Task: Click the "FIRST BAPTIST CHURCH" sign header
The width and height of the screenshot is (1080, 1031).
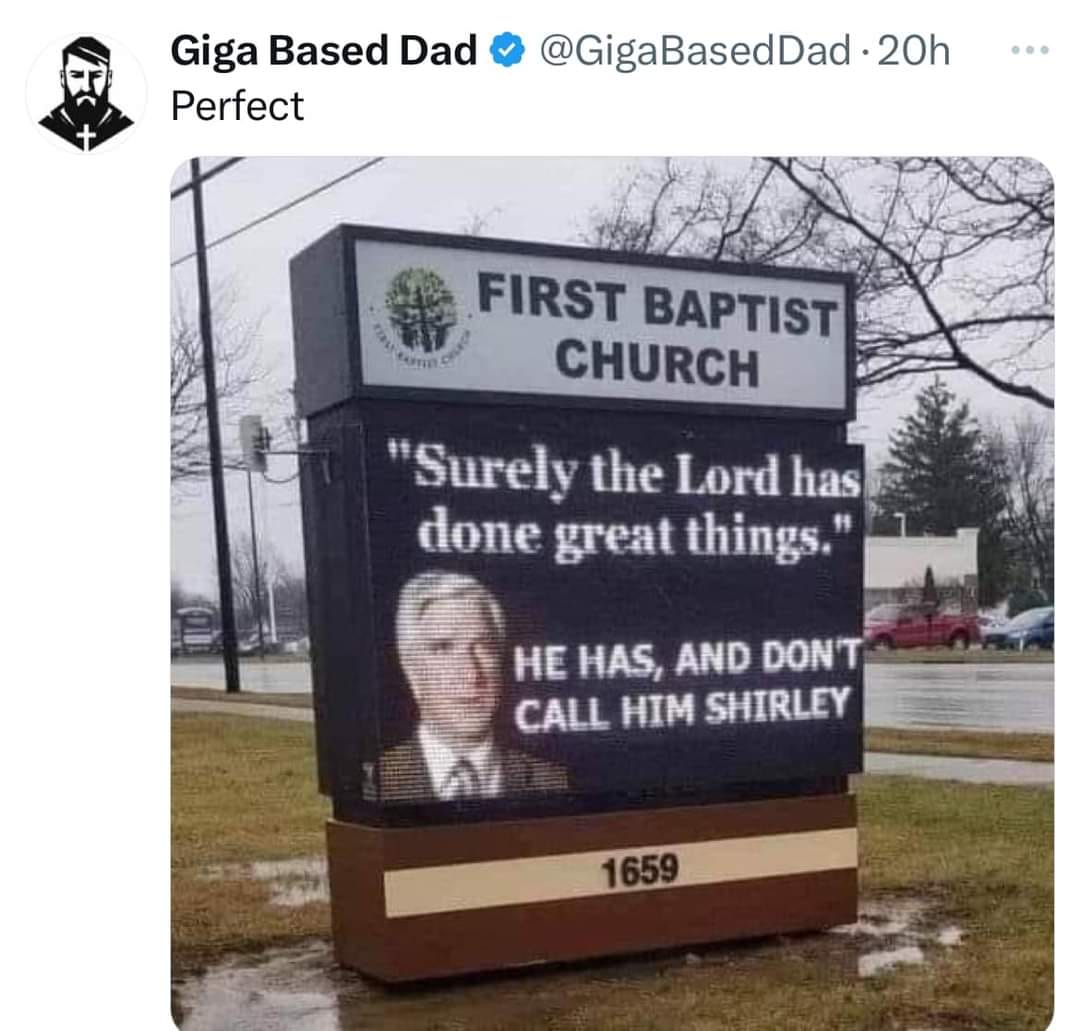Action: 655,330
